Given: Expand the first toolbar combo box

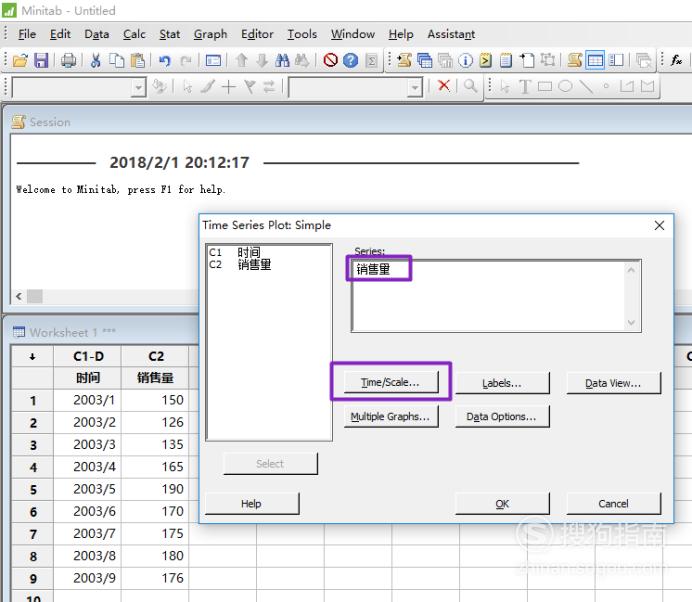Looking at the screenshot, I should [x=139, y=87].
